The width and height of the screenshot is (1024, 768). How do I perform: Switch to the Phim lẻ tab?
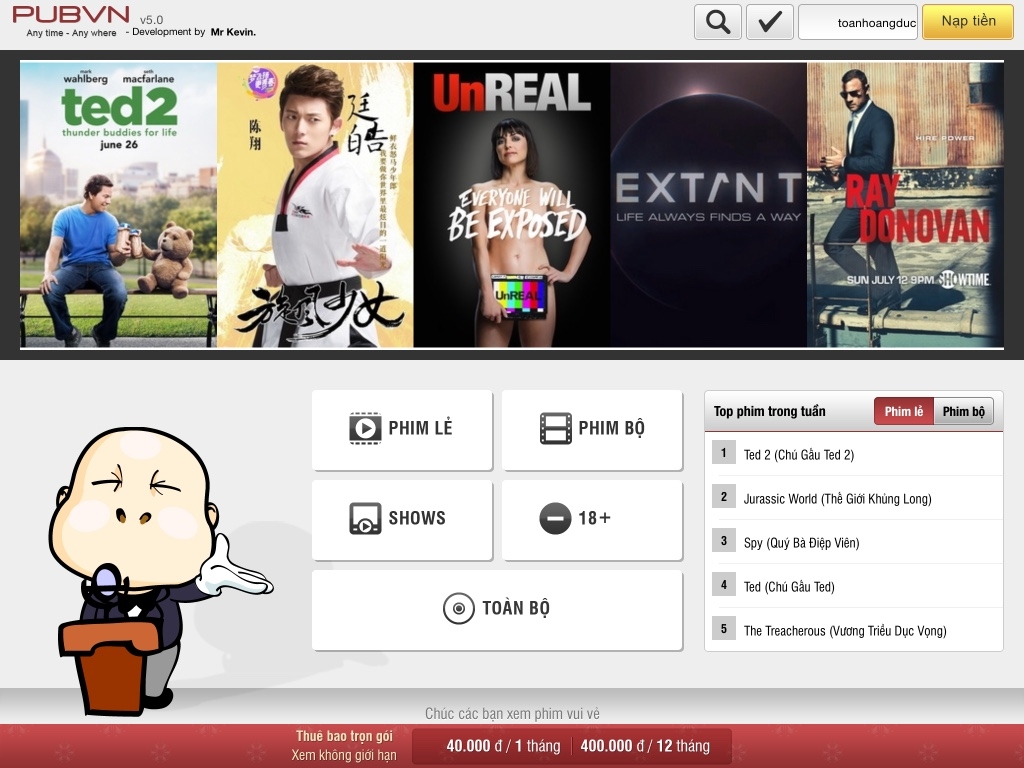pyautogui.click(x=904, y=411)
